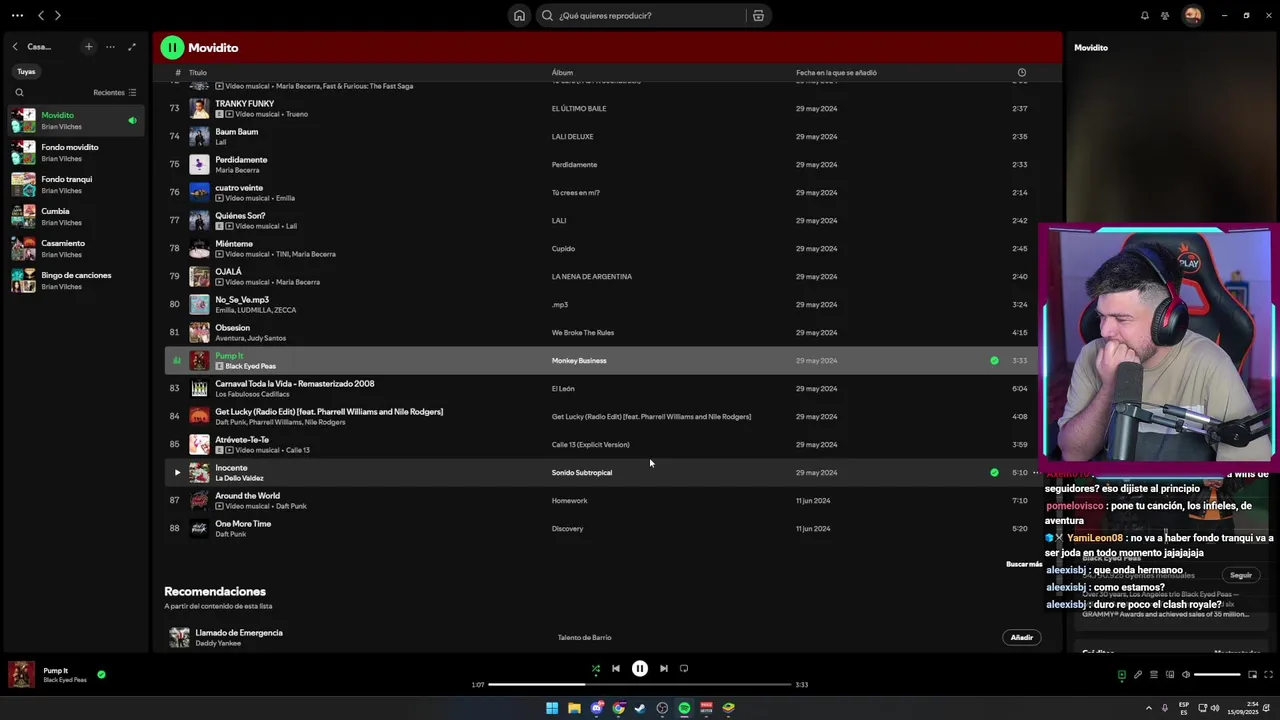The image size is (1280, 720).
Task: Toggle the 'Tuyas' filter chip
Action: coord(26,71)
